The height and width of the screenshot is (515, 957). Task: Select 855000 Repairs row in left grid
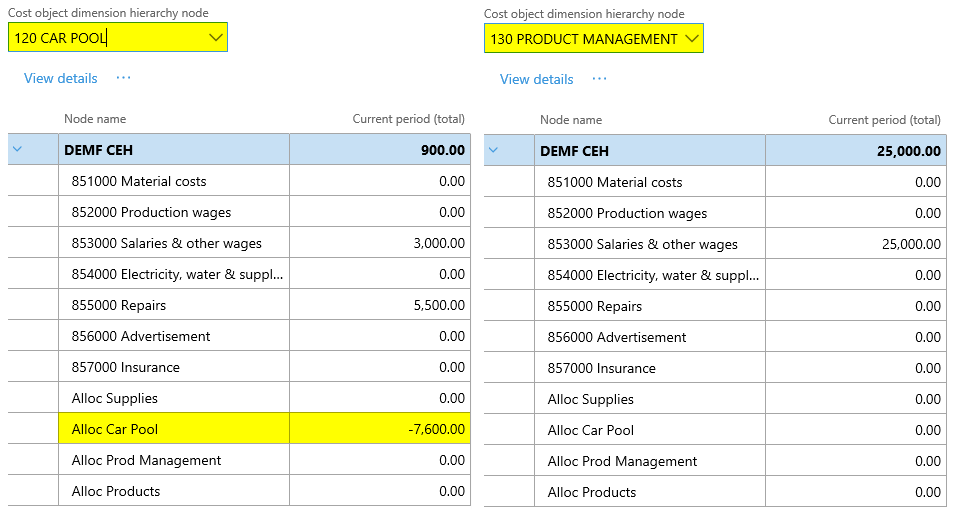point(119,305)
